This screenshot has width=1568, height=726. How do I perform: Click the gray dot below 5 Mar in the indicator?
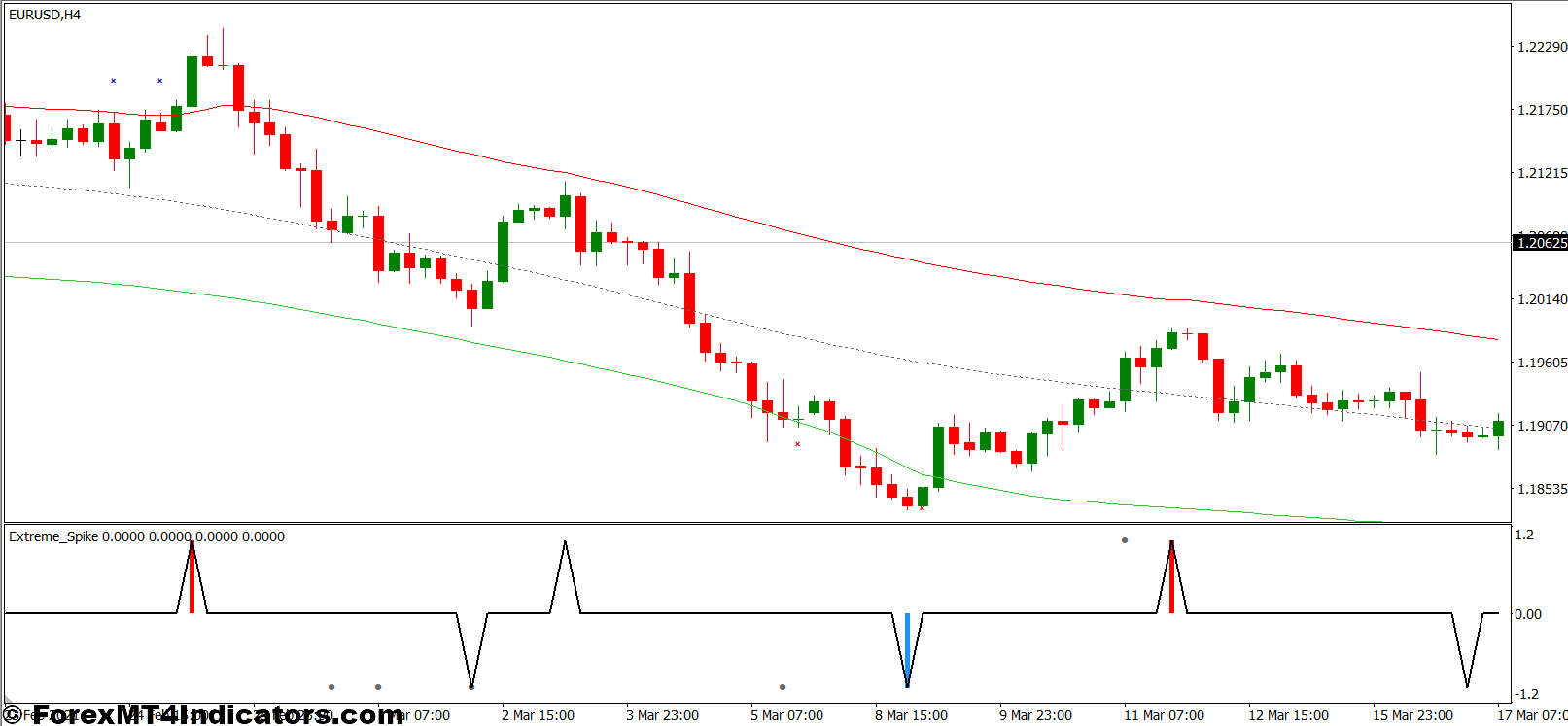coord(783,687)
